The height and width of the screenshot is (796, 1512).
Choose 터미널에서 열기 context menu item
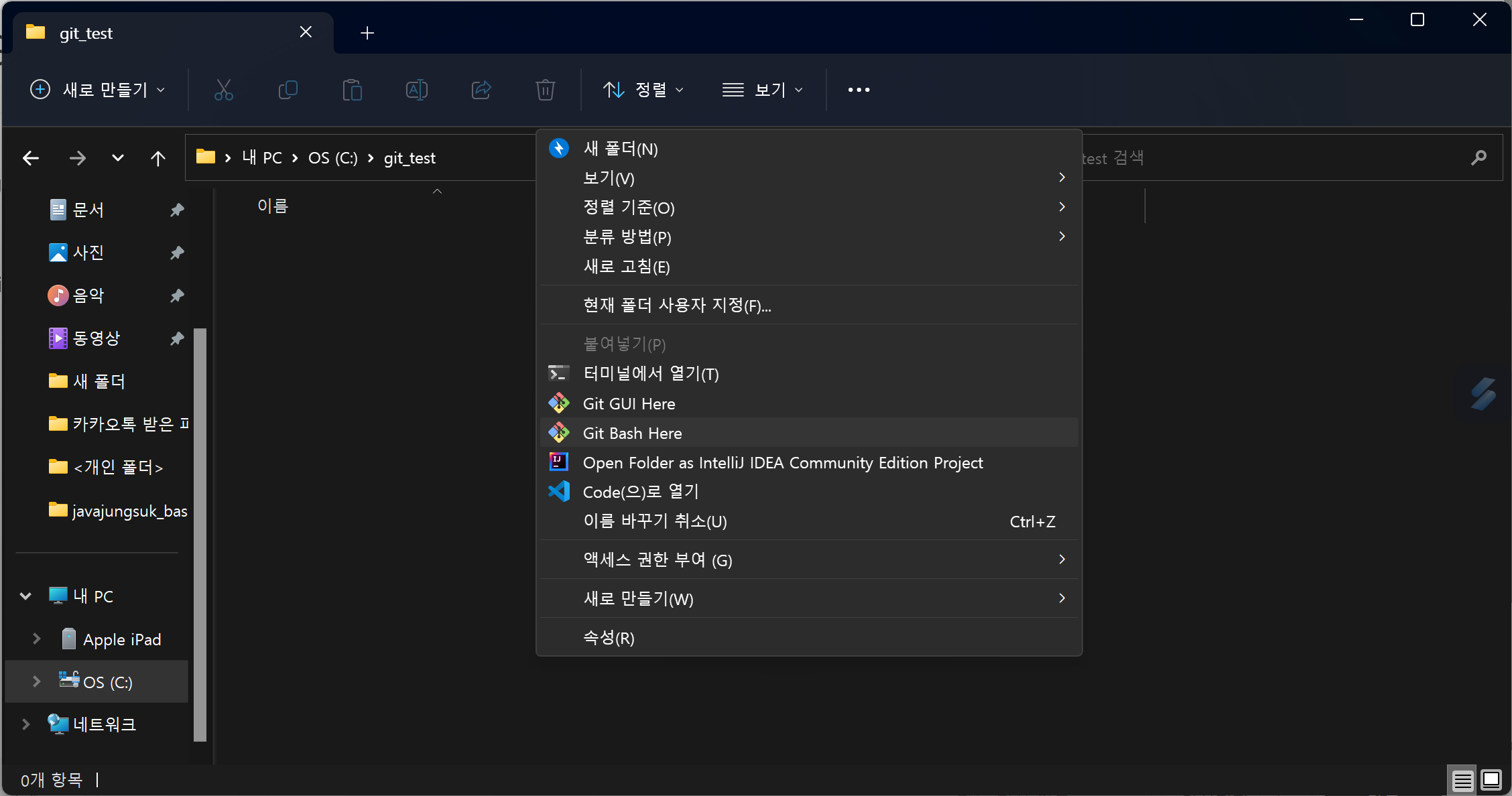coord(650,374)
